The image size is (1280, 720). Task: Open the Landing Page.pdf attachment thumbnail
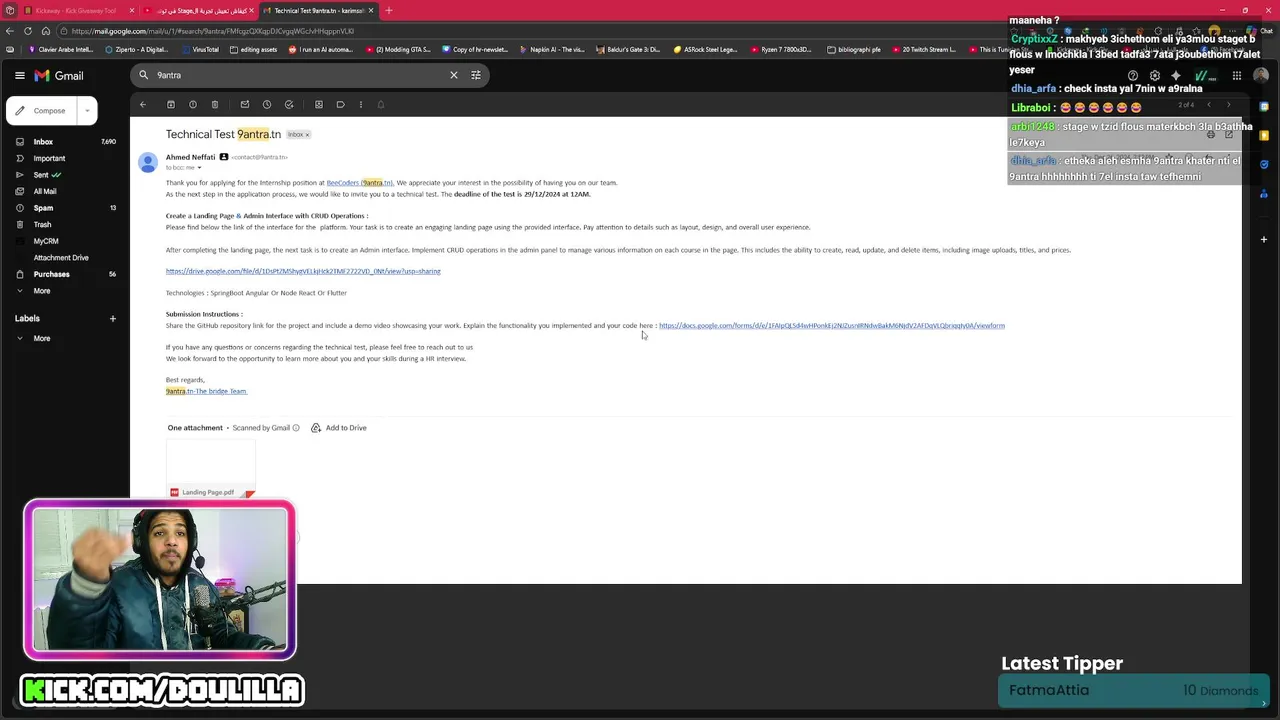(211, 470)
